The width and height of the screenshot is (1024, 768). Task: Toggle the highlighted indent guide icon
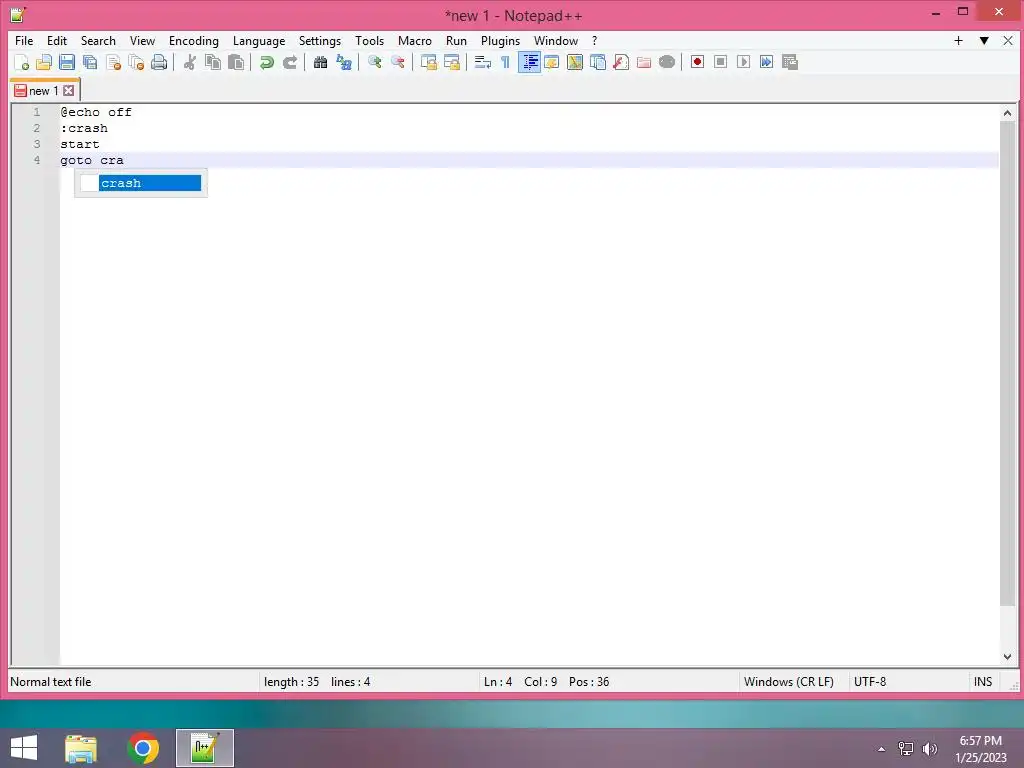(x=529, y=63)
